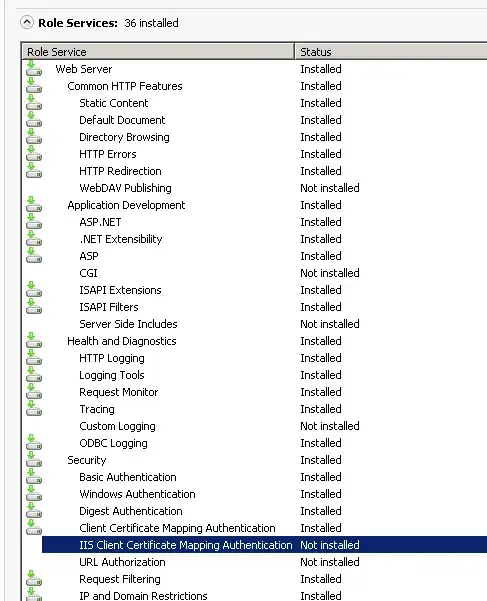
Task: Click the installed icon for Basic Authentication
Action: (34, 477)
